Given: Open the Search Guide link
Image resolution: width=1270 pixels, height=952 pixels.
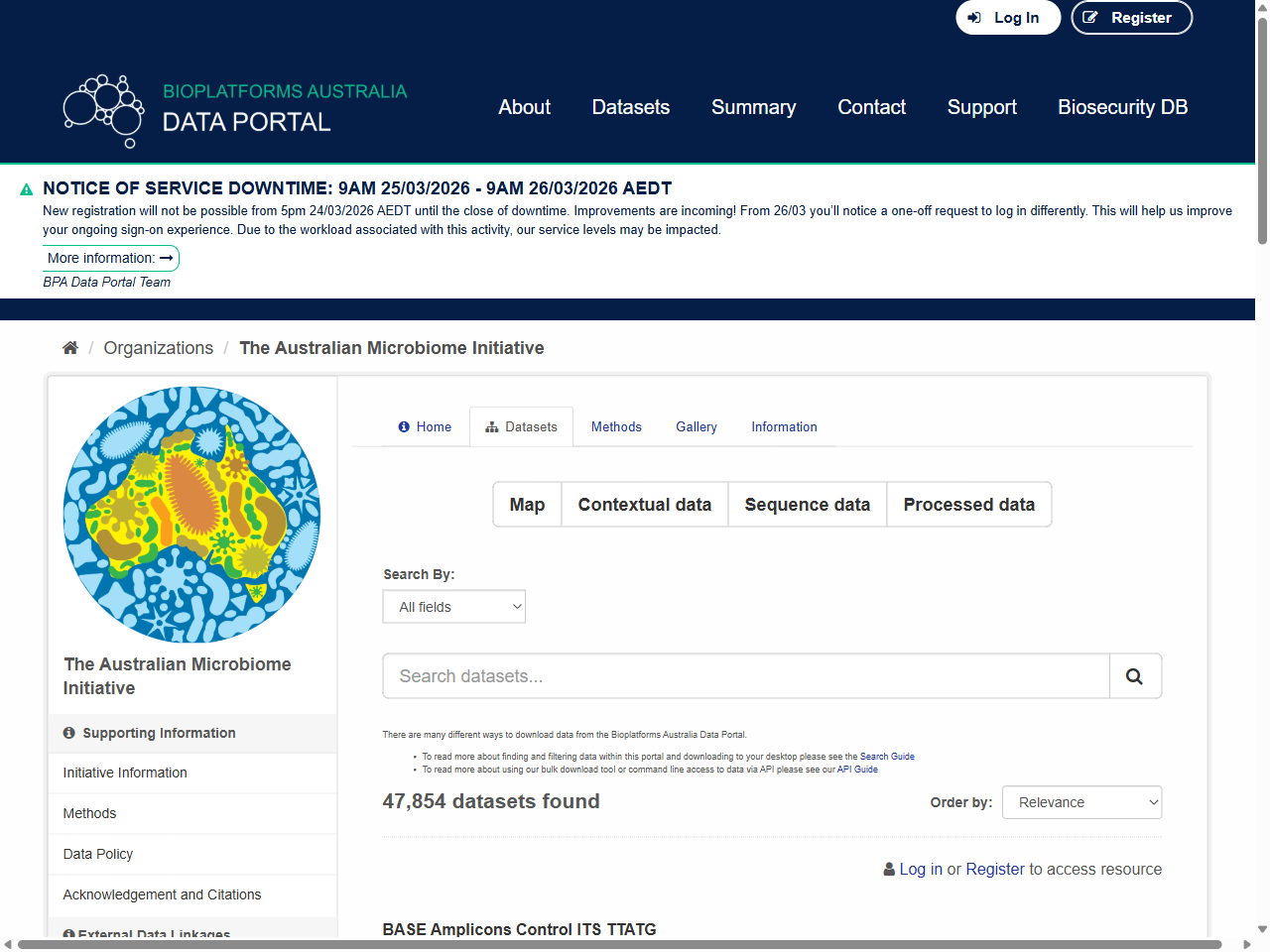Looking at the screenshot, I should click(x=887, y=757).
